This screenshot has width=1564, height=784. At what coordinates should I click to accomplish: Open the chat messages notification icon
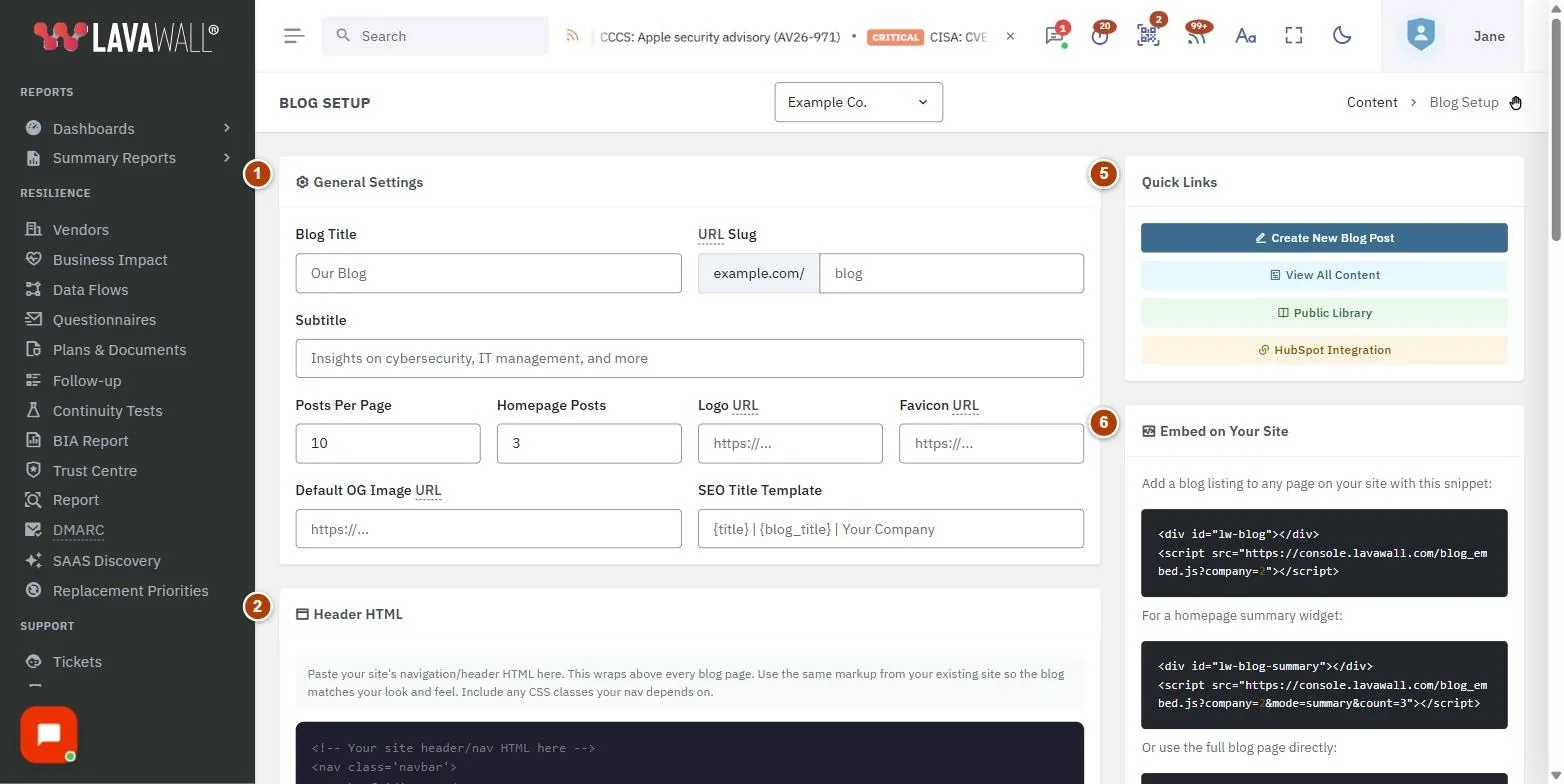(x=1054, y=36)
